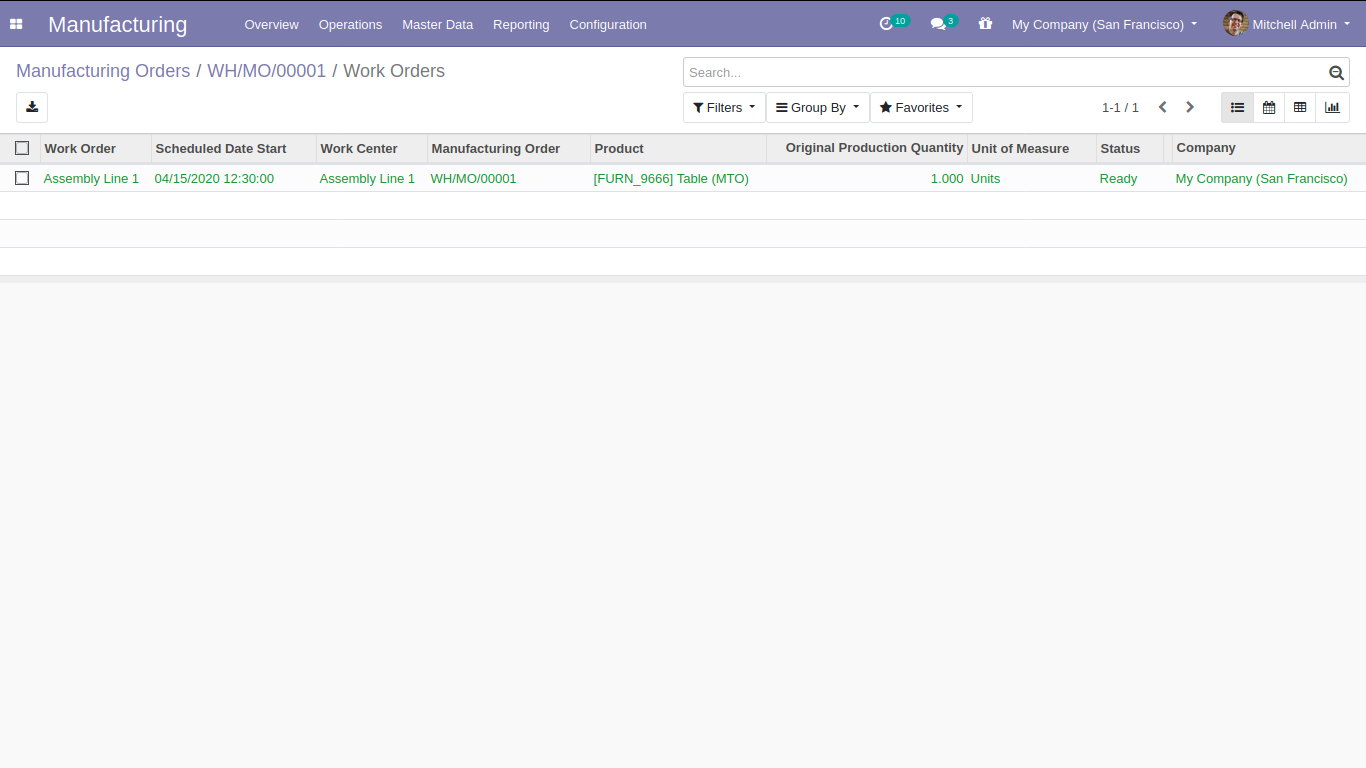Sort by Work Order column header

pyautogui.click(x=96, y=148)
